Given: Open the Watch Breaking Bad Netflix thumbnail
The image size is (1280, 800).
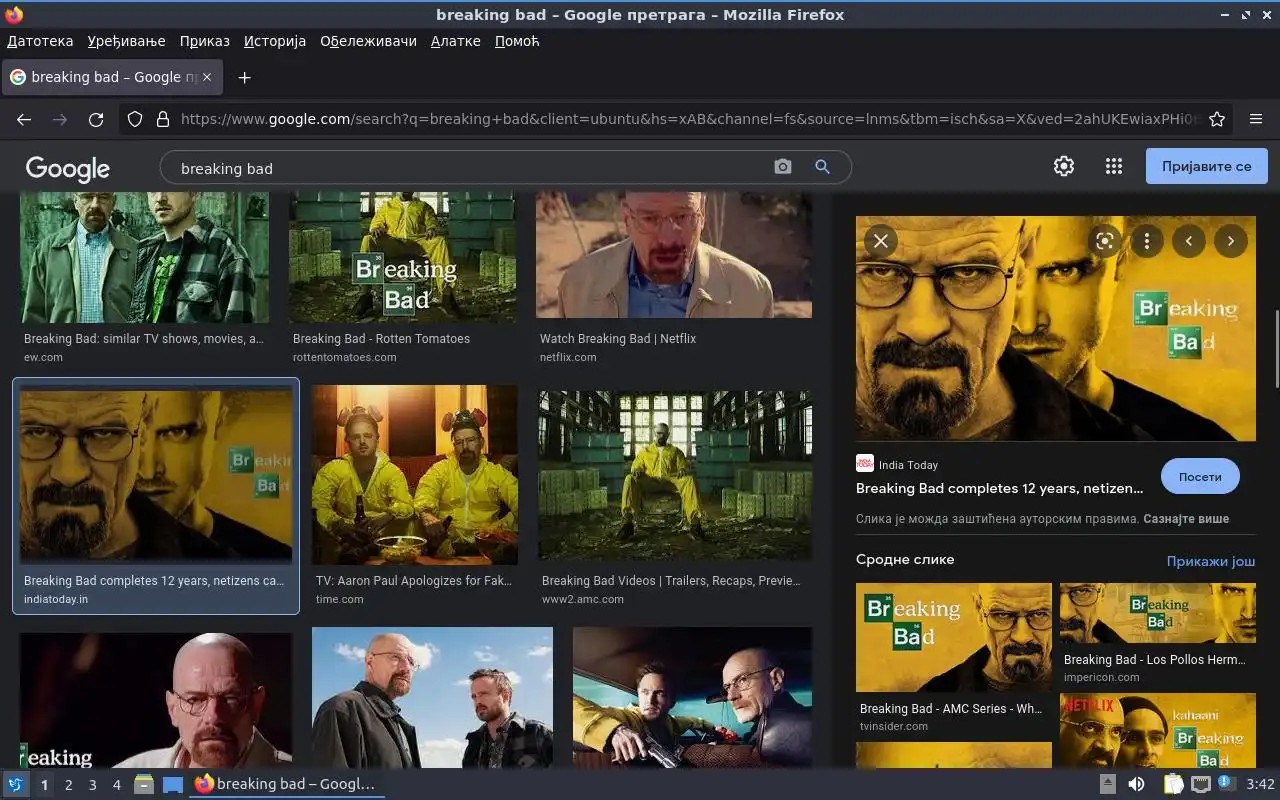Looking at the screenshot, I should (x=674, y=256).
